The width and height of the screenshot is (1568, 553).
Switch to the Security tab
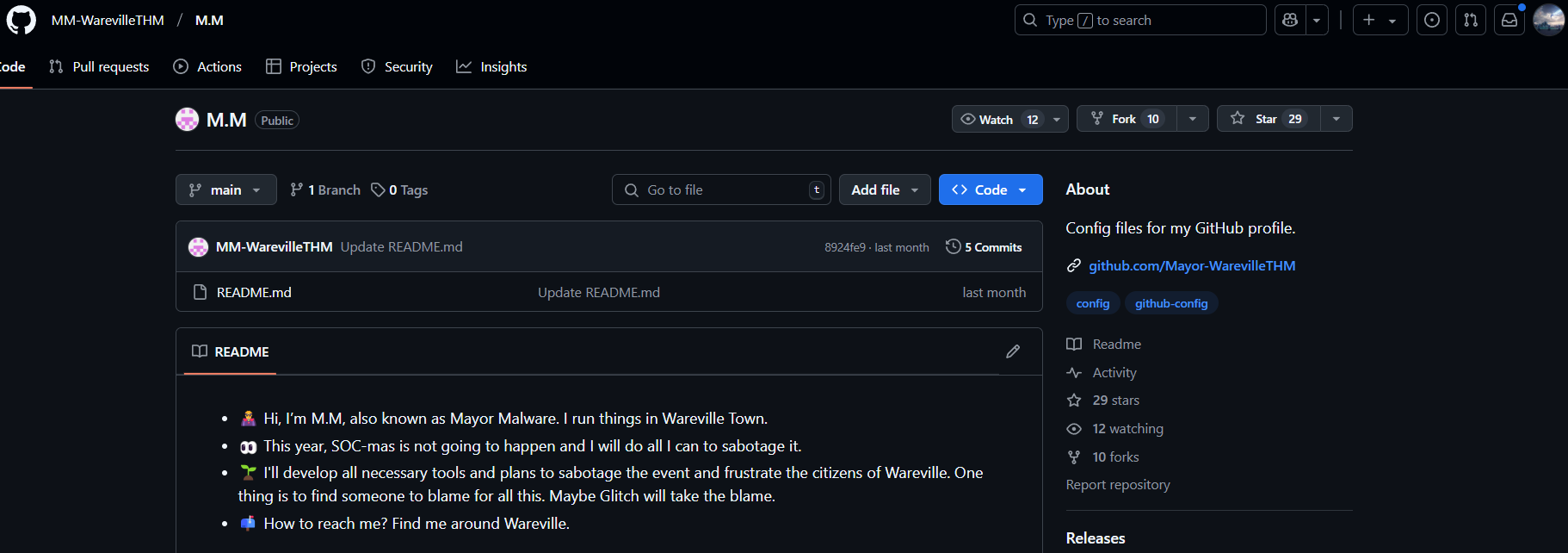click(x=397, y=66)
